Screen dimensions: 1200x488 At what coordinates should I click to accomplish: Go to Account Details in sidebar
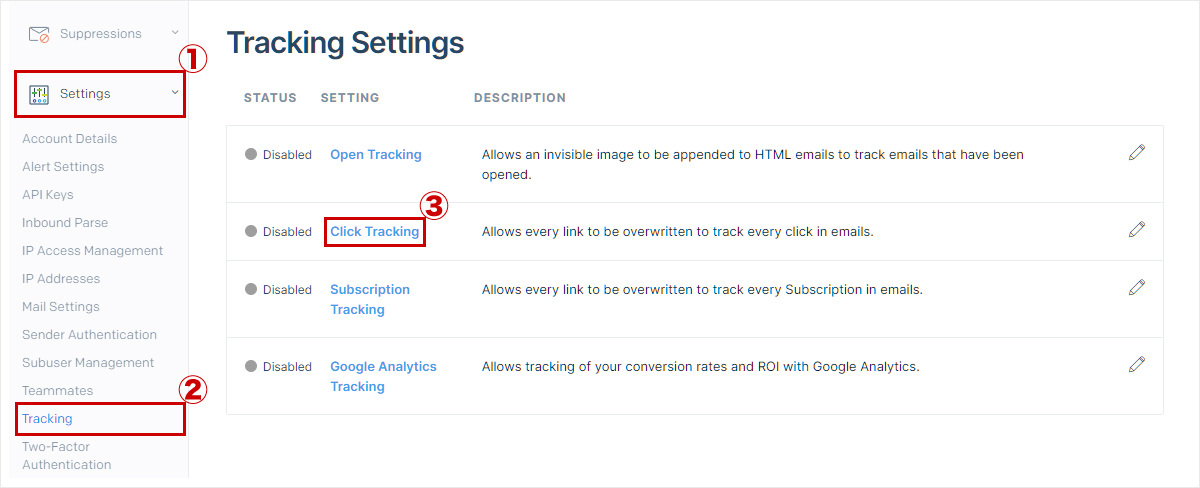69,139
